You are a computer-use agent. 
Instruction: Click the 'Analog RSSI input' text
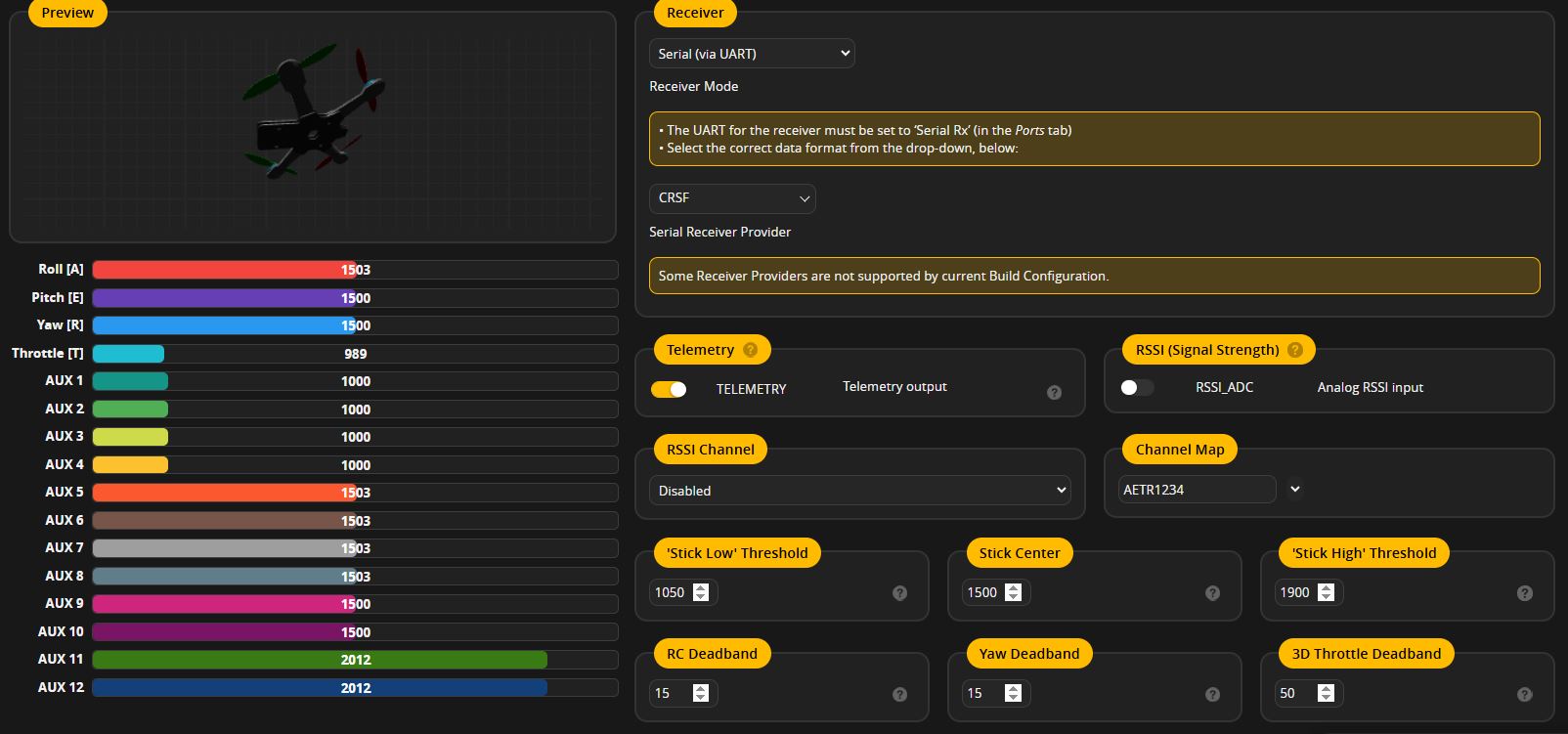(1371, 388)
